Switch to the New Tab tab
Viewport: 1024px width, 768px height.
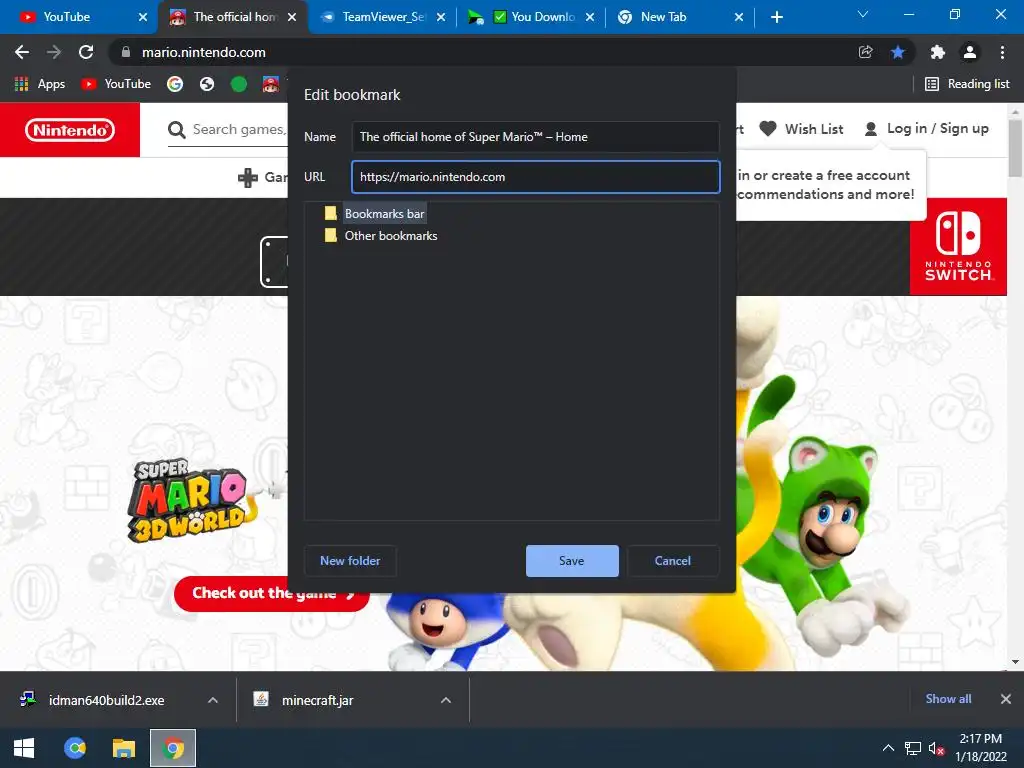pyautogui.click(x=673, y=17)
